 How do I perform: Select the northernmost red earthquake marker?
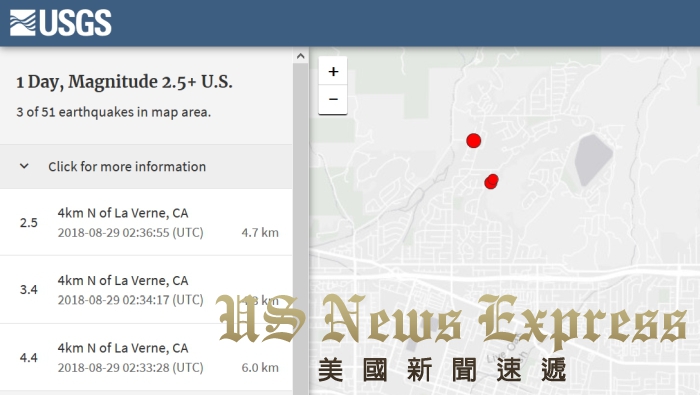[x=474, y=141]
